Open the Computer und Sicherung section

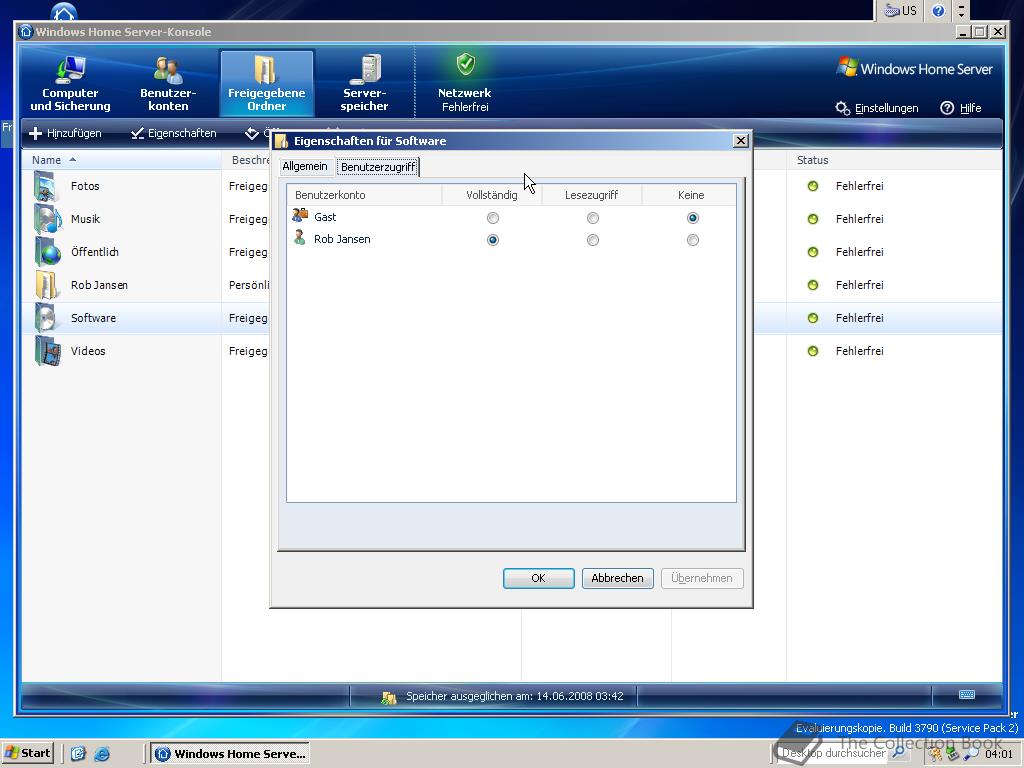click(x=71, y=84)
